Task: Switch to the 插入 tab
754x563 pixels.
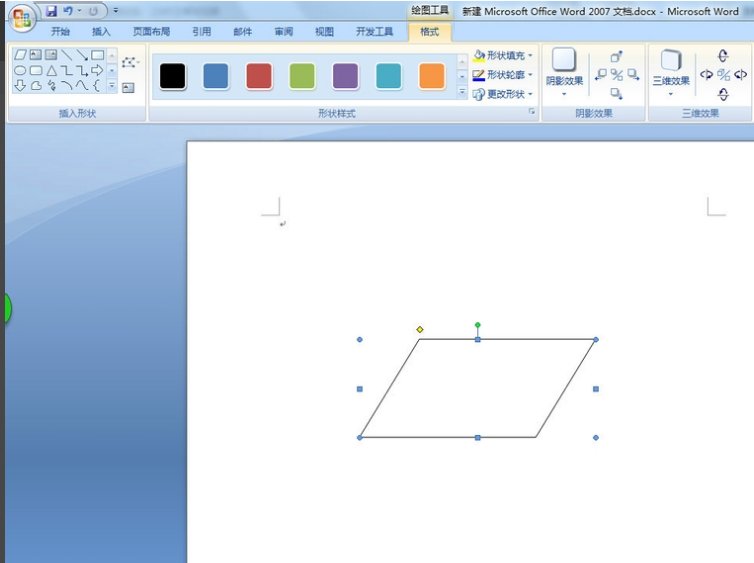Action: point(102,32)
